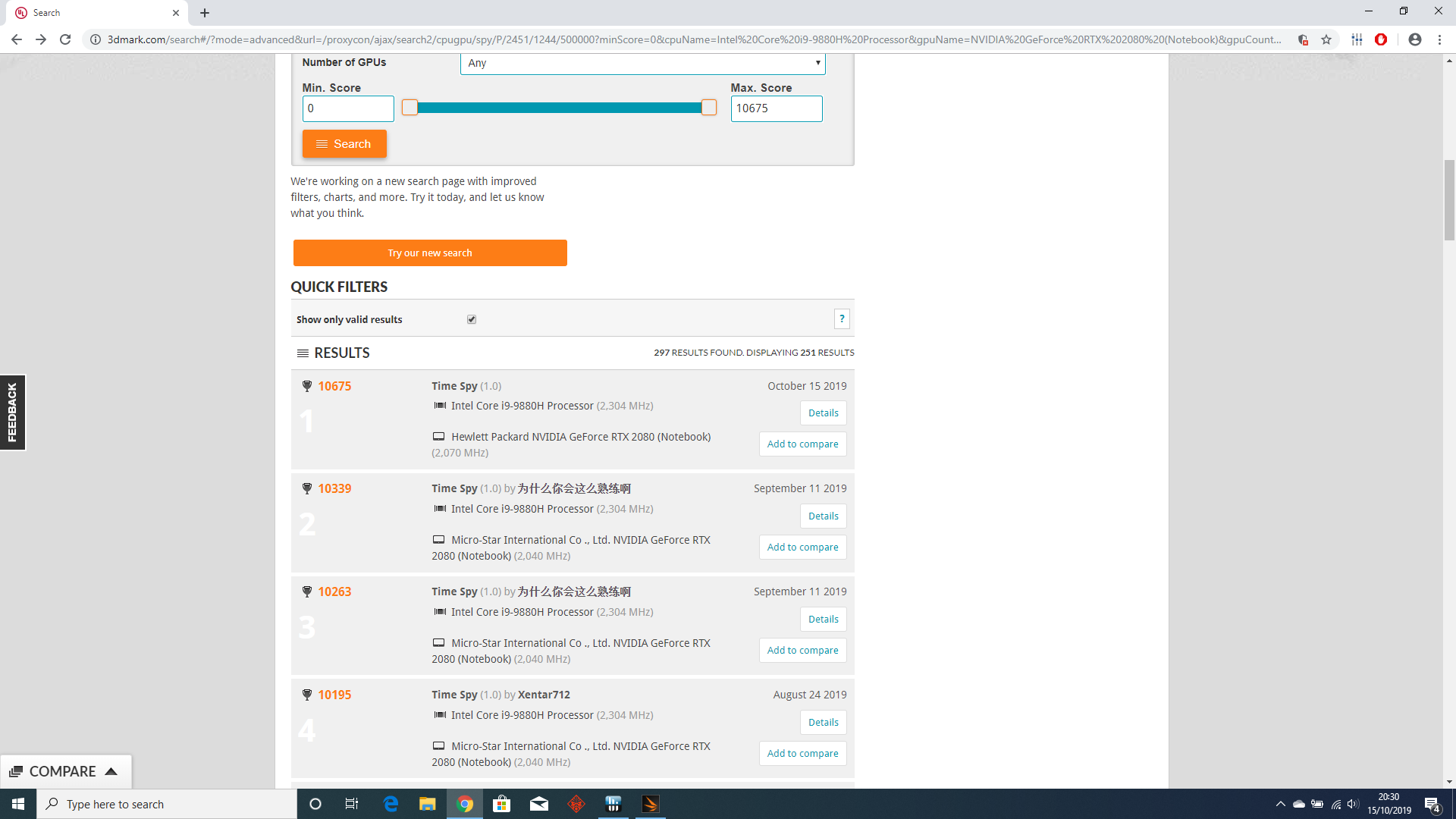
Task: Open the notification action center
Action: pos(1433,805)
